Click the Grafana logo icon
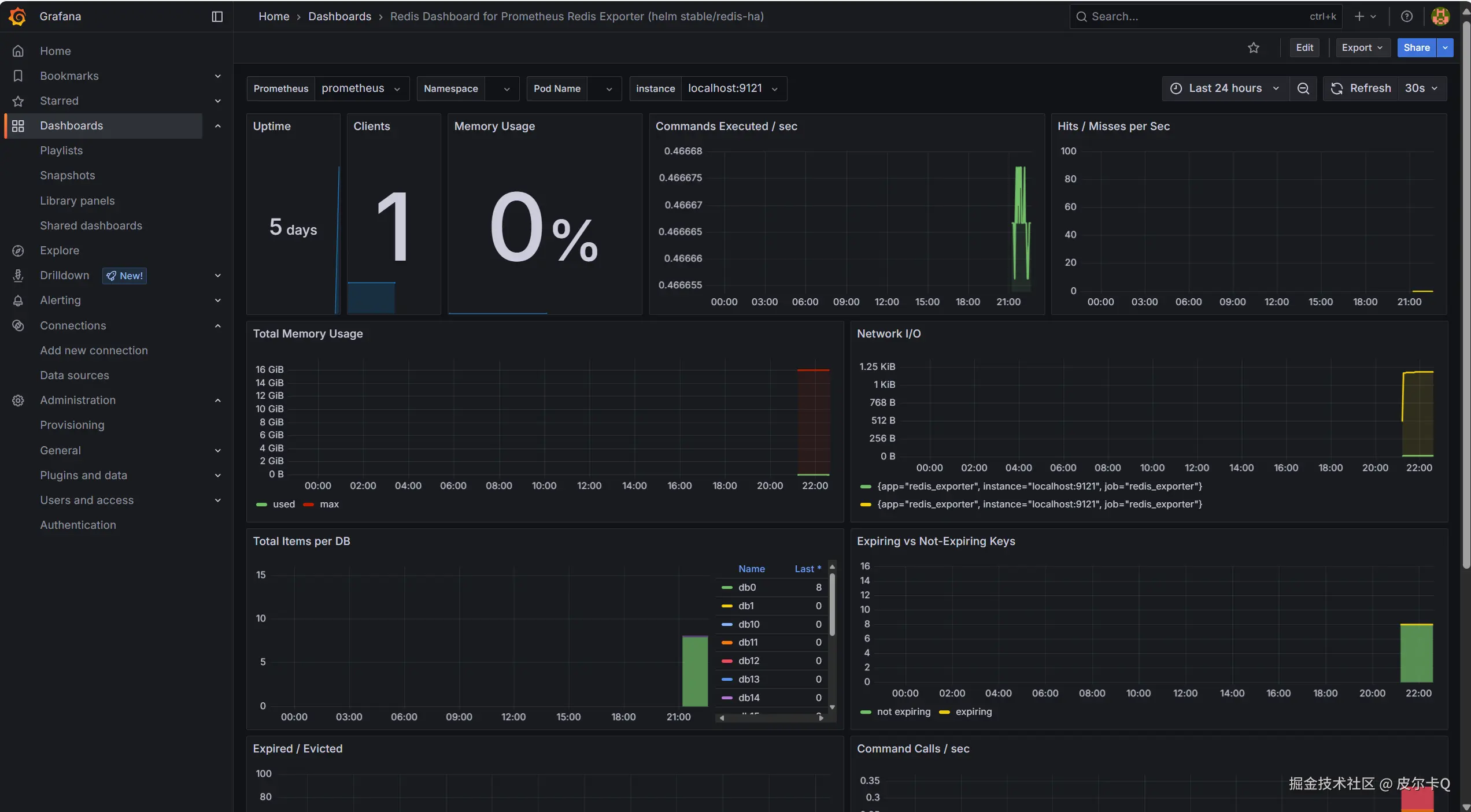The width and height of the screenshot is (1471, 812). [17, 16]
